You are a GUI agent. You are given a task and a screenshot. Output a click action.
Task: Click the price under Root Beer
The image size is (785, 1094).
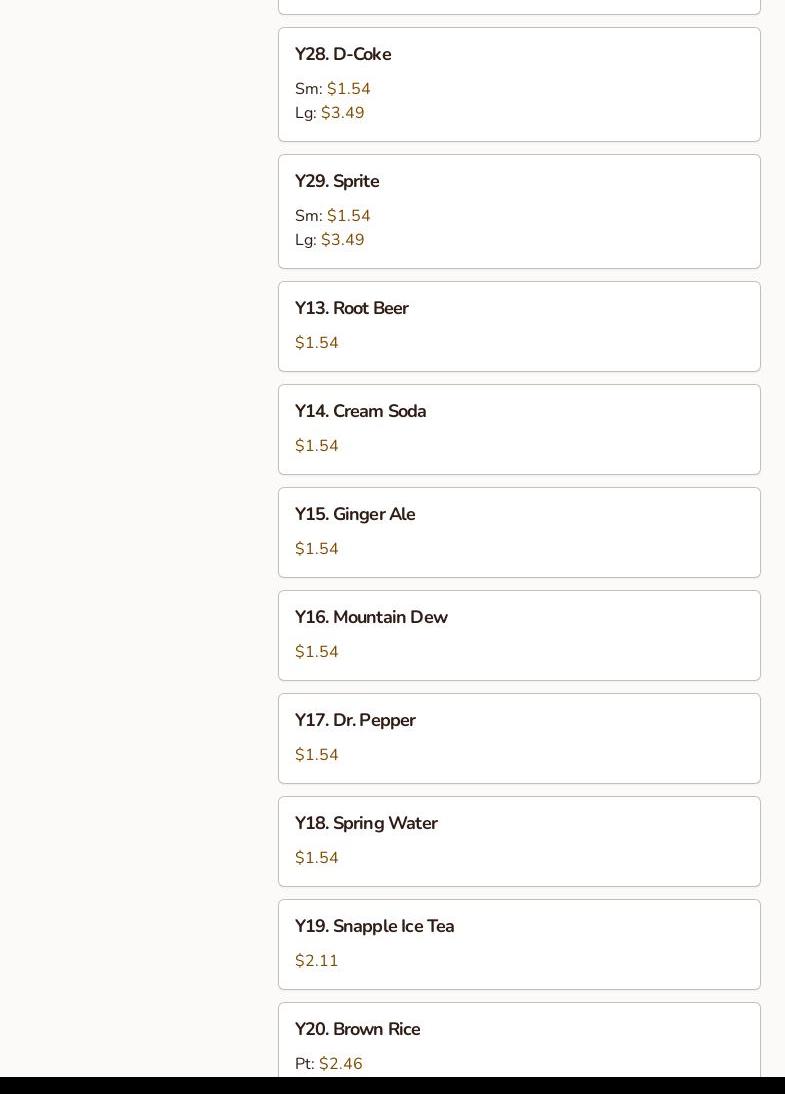(317, 343)
